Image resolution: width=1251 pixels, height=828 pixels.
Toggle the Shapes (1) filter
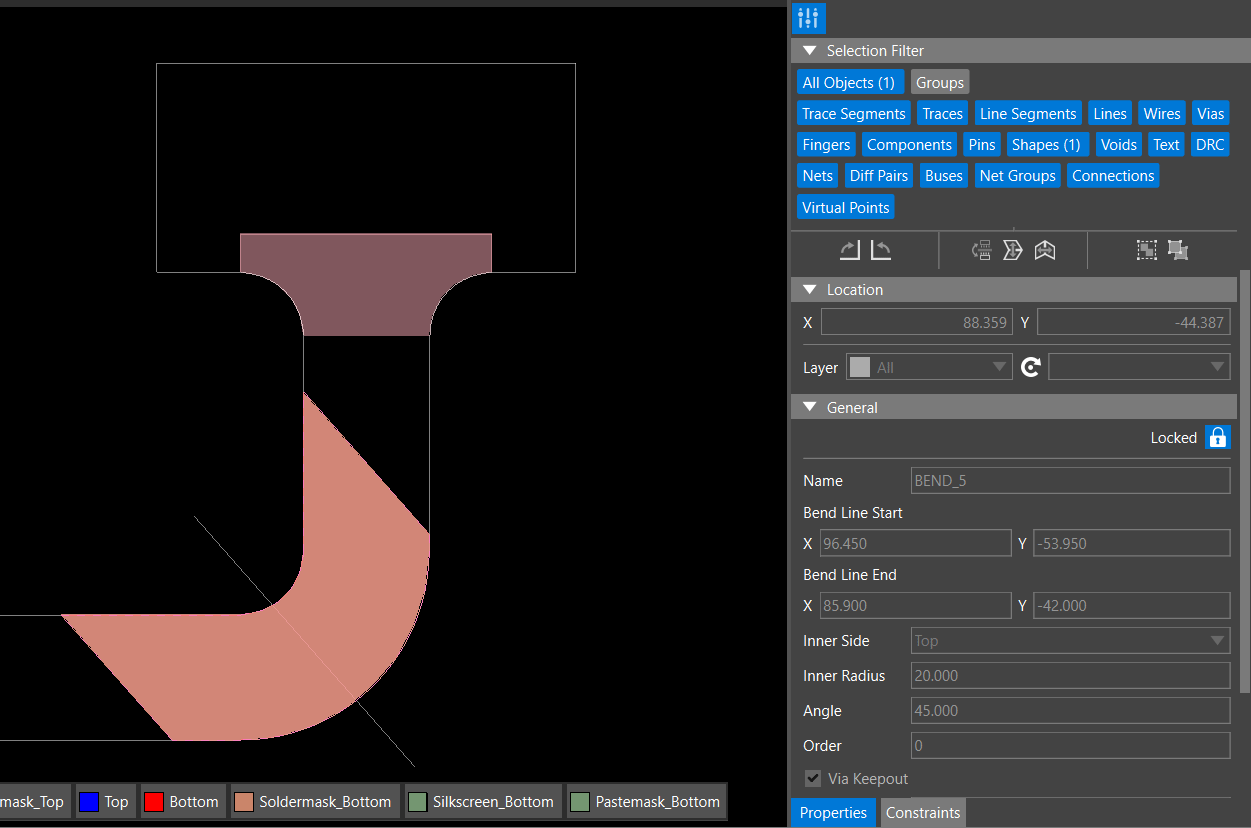1046,144
